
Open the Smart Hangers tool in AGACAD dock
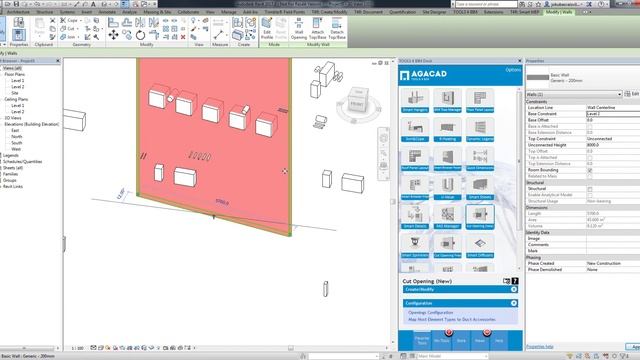pos(415,100)
